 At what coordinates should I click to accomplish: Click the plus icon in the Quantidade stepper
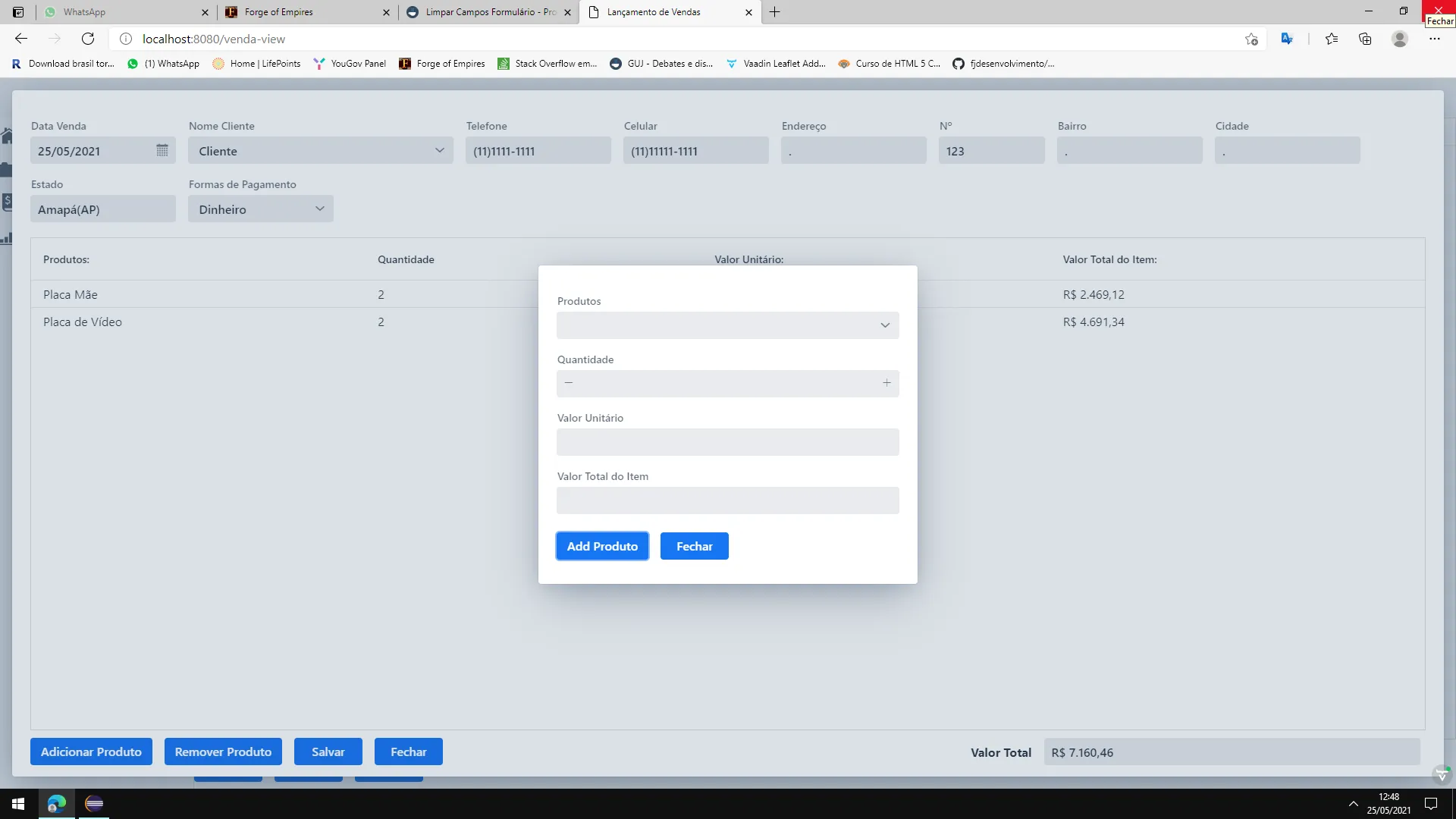pos(886,383)
